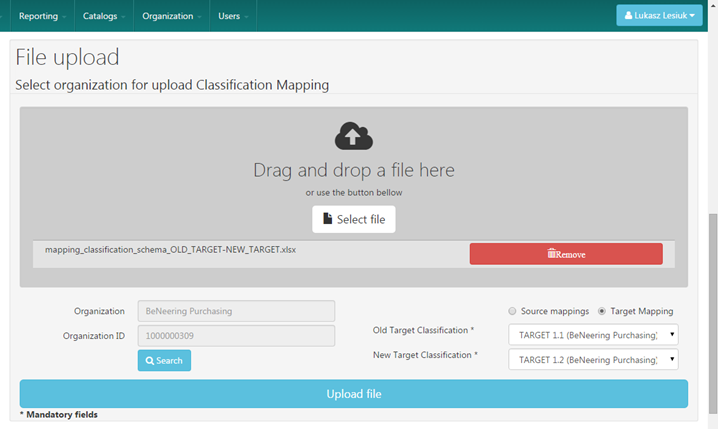This screenshot has height=429, width=718.
Task: Expand the Lukasz Lesiuk user menu caret
Action: [x=692, y=16]
